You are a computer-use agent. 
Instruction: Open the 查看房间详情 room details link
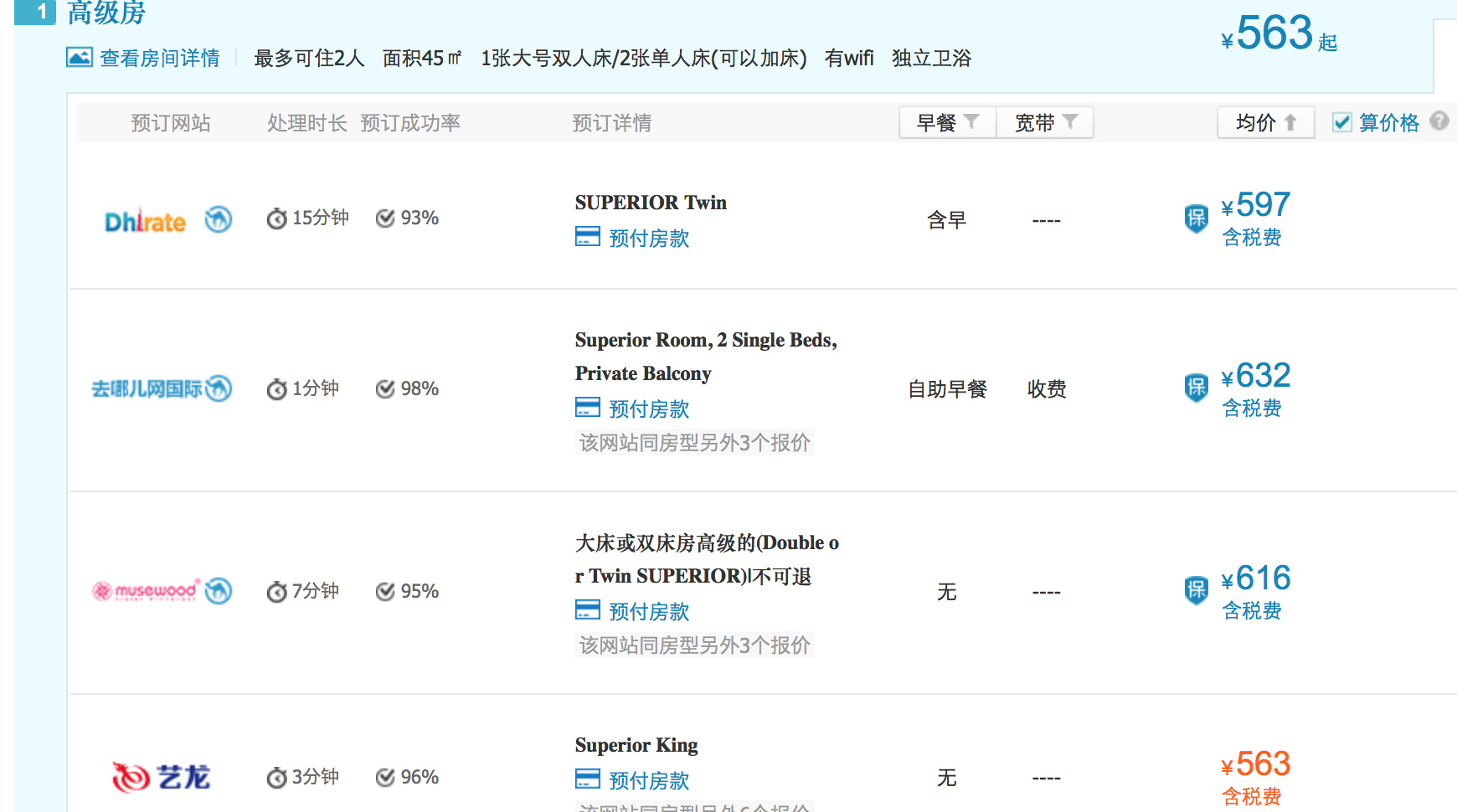(x=159, y=58)
